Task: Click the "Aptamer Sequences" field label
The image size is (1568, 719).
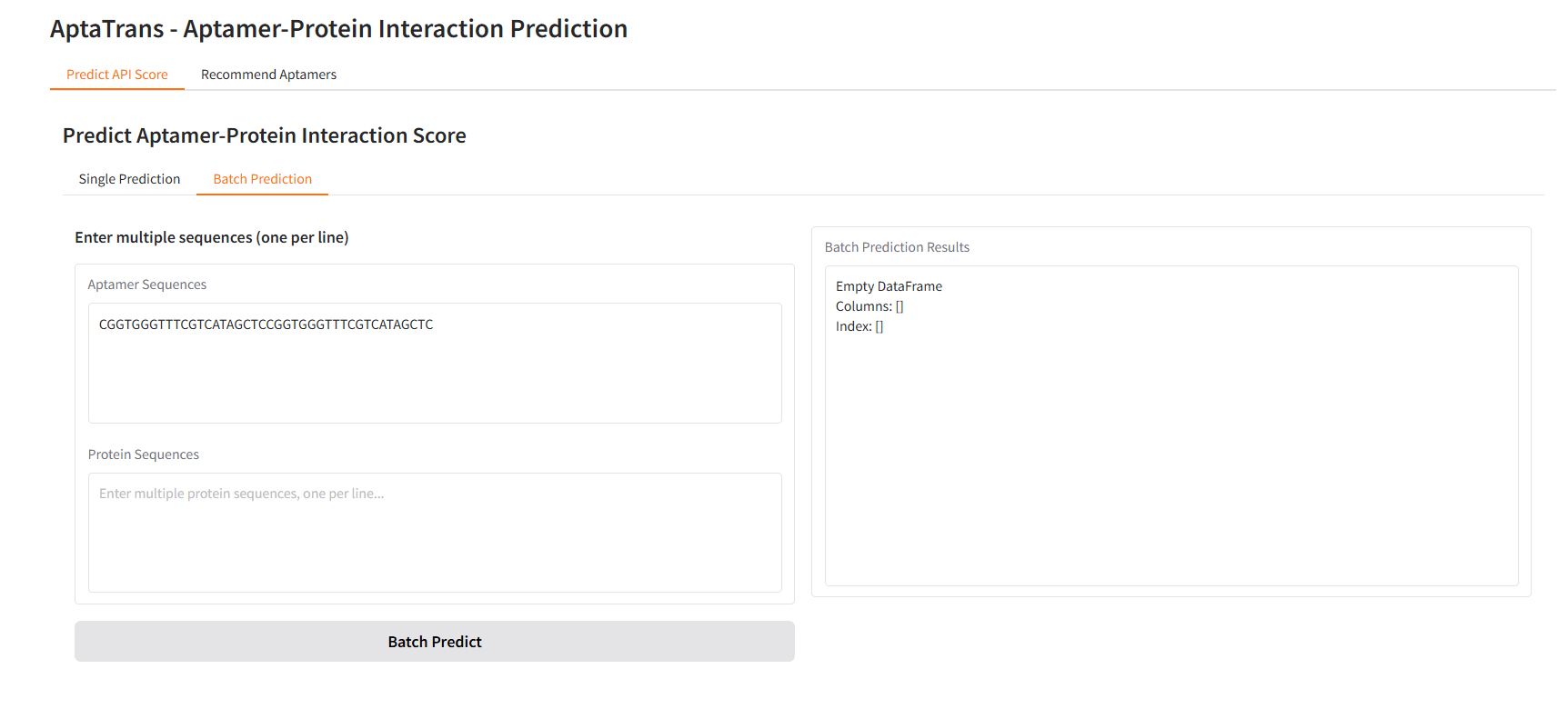Action: 147,285
